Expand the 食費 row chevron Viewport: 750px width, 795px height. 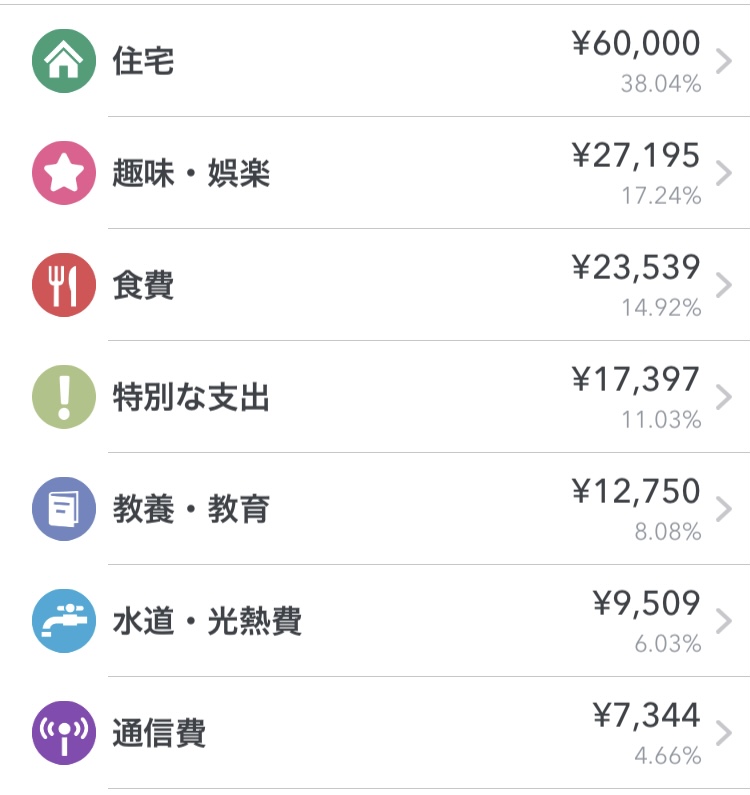tap(725, 286)
